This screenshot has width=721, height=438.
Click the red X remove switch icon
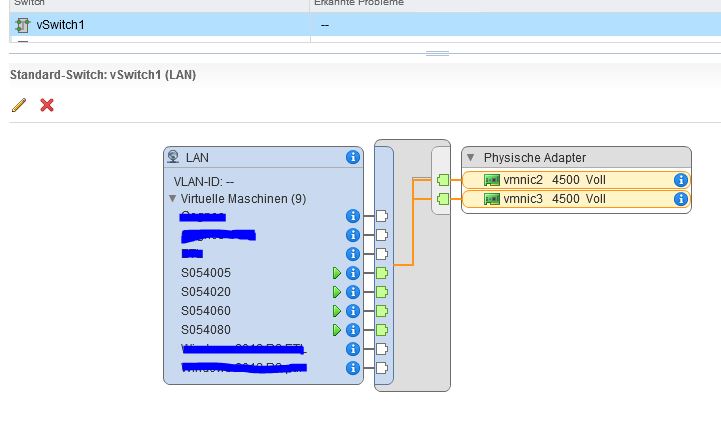(x=46, y=105)
